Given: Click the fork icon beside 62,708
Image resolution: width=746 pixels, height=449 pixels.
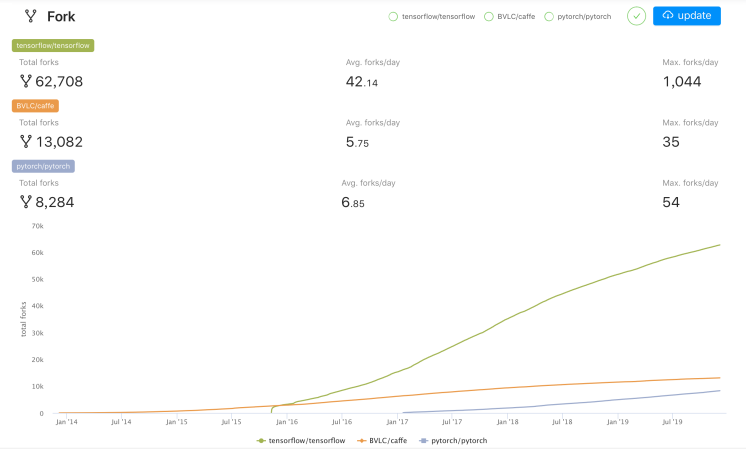Looking at the screenshot, I should (26, 81).
